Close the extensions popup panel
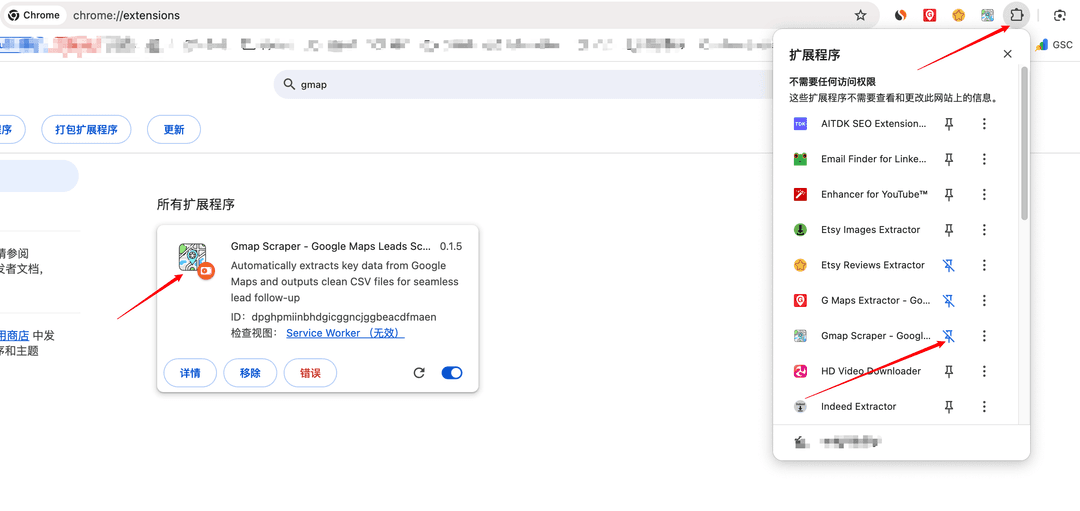1080x511 pixels. point(1008,54)
